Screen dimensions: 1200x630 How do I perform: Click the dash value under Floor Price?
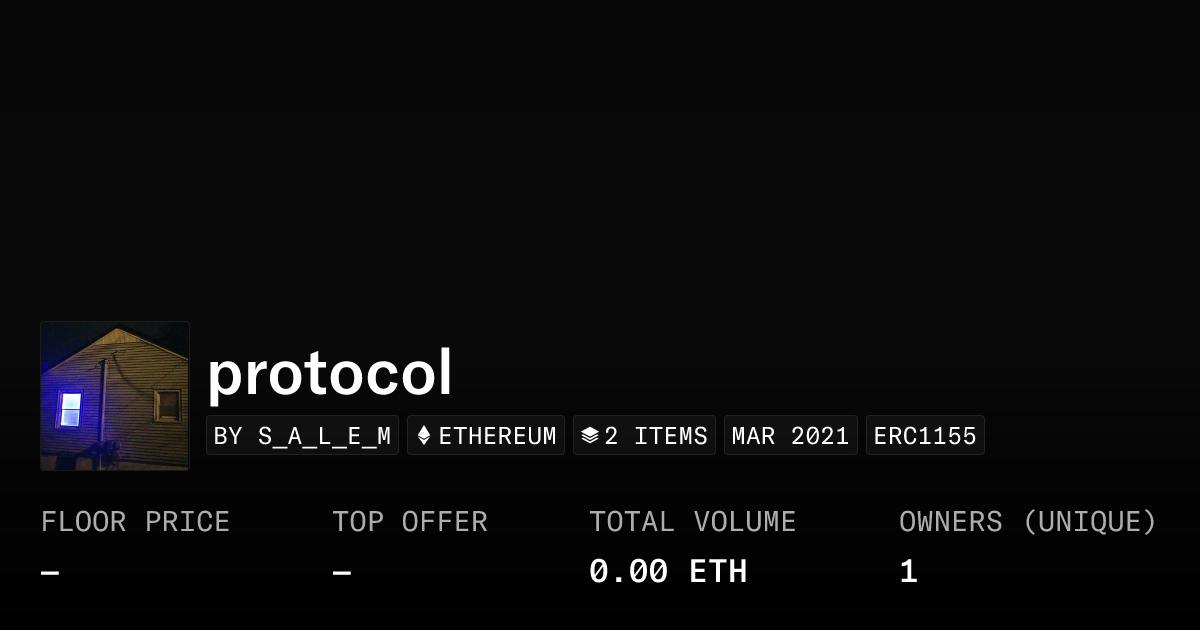coord(50,572)
